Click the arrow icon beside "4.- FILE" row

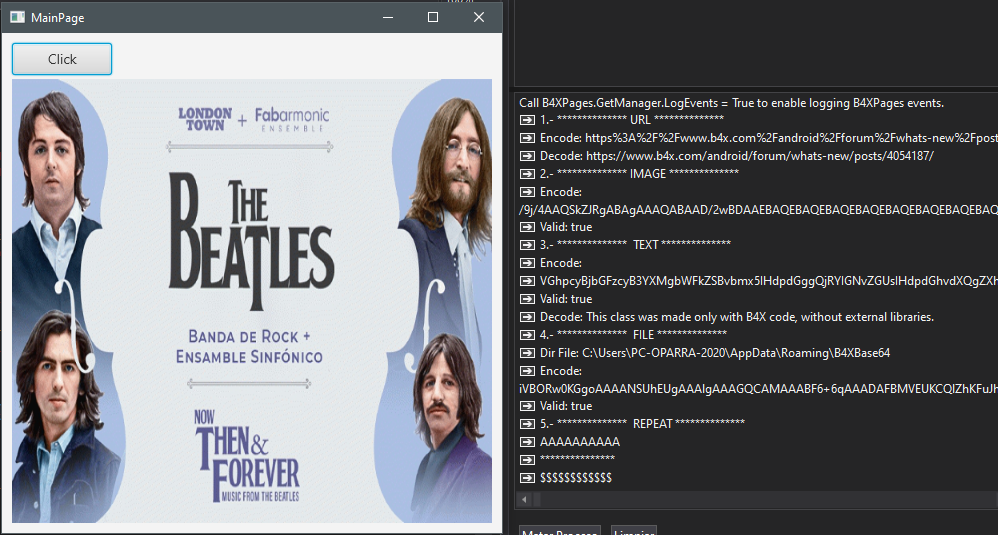pos(527,335)
